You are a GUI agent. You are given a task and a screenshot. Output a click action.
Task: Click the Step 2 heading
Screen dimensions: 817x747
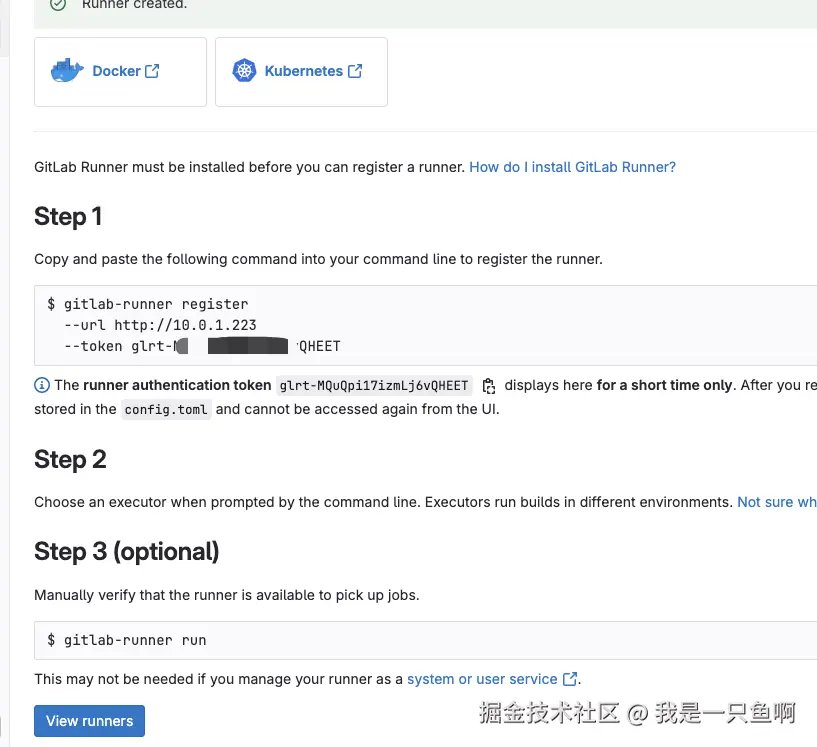(x=70, y=459)
